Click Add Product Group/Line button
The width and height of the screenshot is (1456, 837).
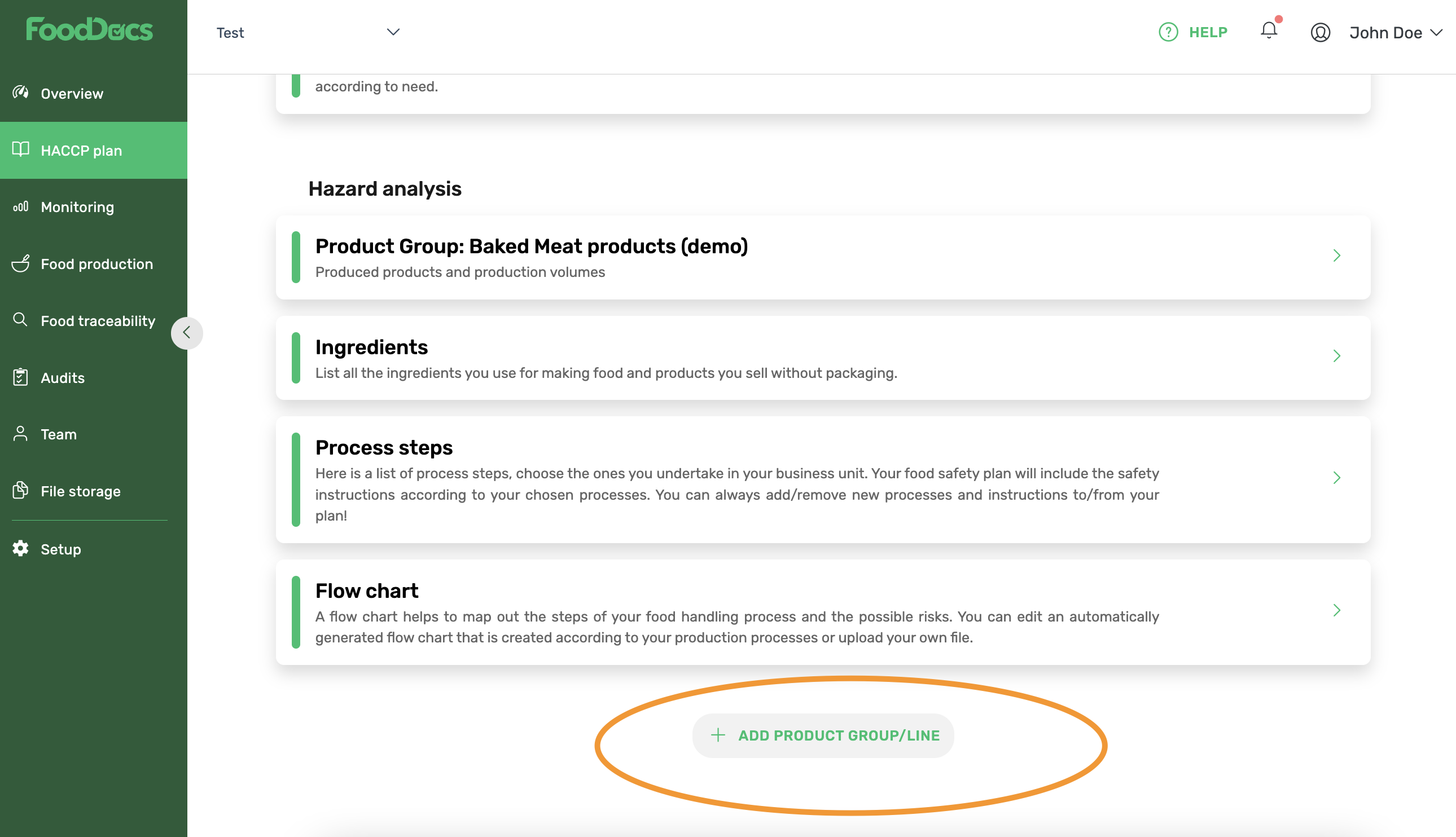(x=823, y=735)
